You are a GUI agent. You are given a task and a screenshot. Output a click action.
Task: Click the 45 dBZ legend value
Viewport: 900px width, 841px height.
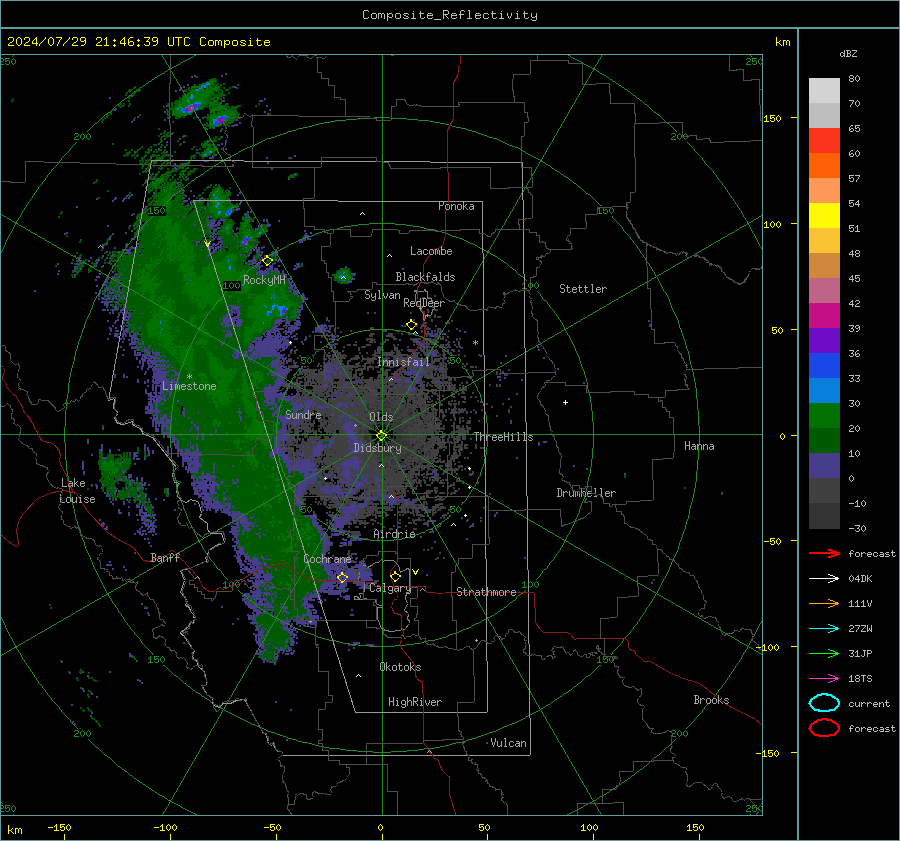854,278
